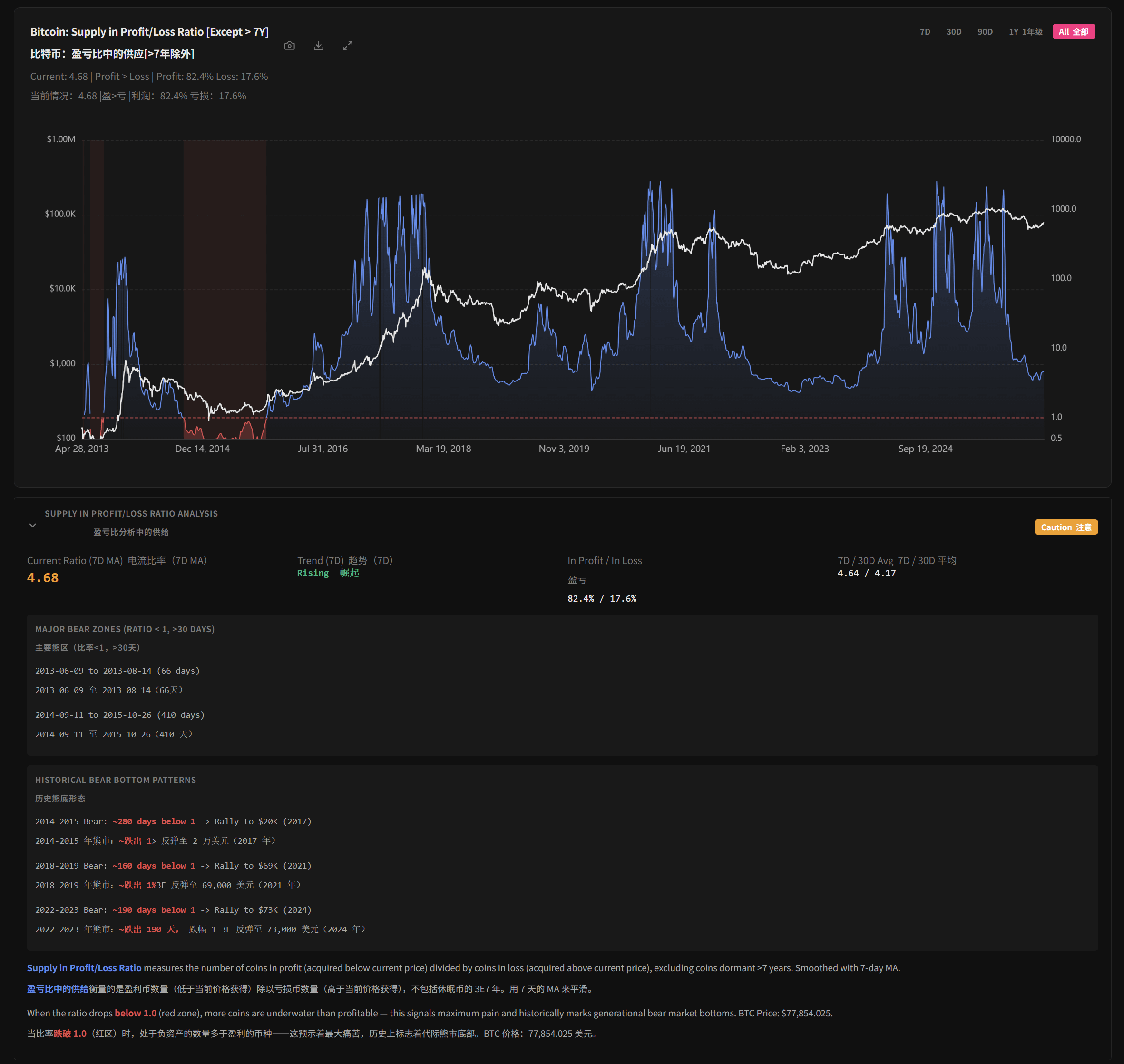Click the 2013-06-09 to 2013-08-14 (66 days) row
This screenshot has width=1124, height=1064.
[117, 671]
